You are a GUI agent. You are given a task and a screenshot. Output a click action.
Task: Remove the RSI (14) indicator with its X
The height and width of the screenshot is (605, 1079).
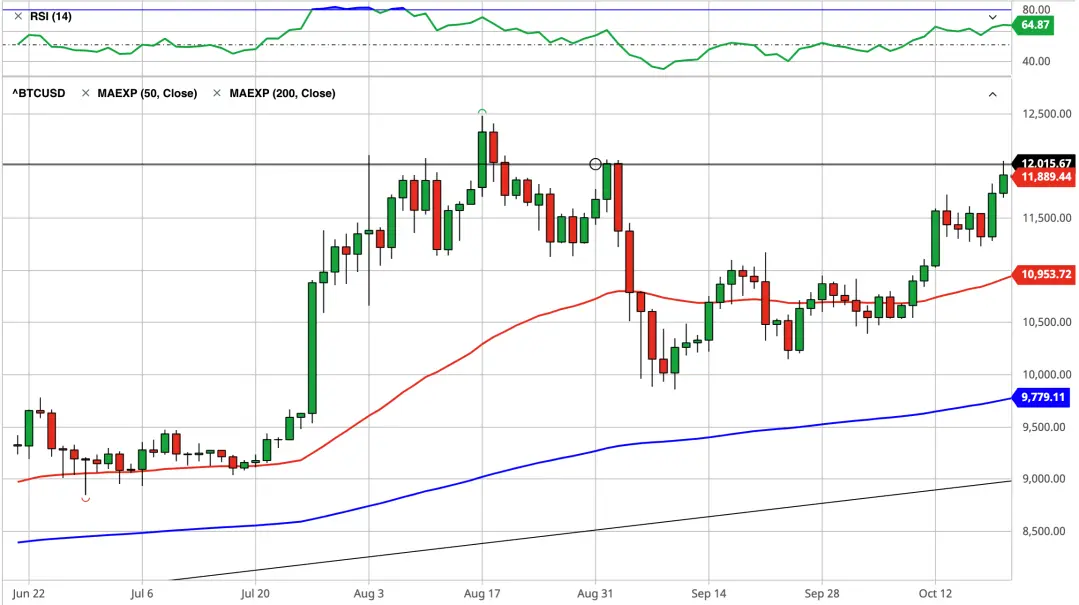point(19,16)
